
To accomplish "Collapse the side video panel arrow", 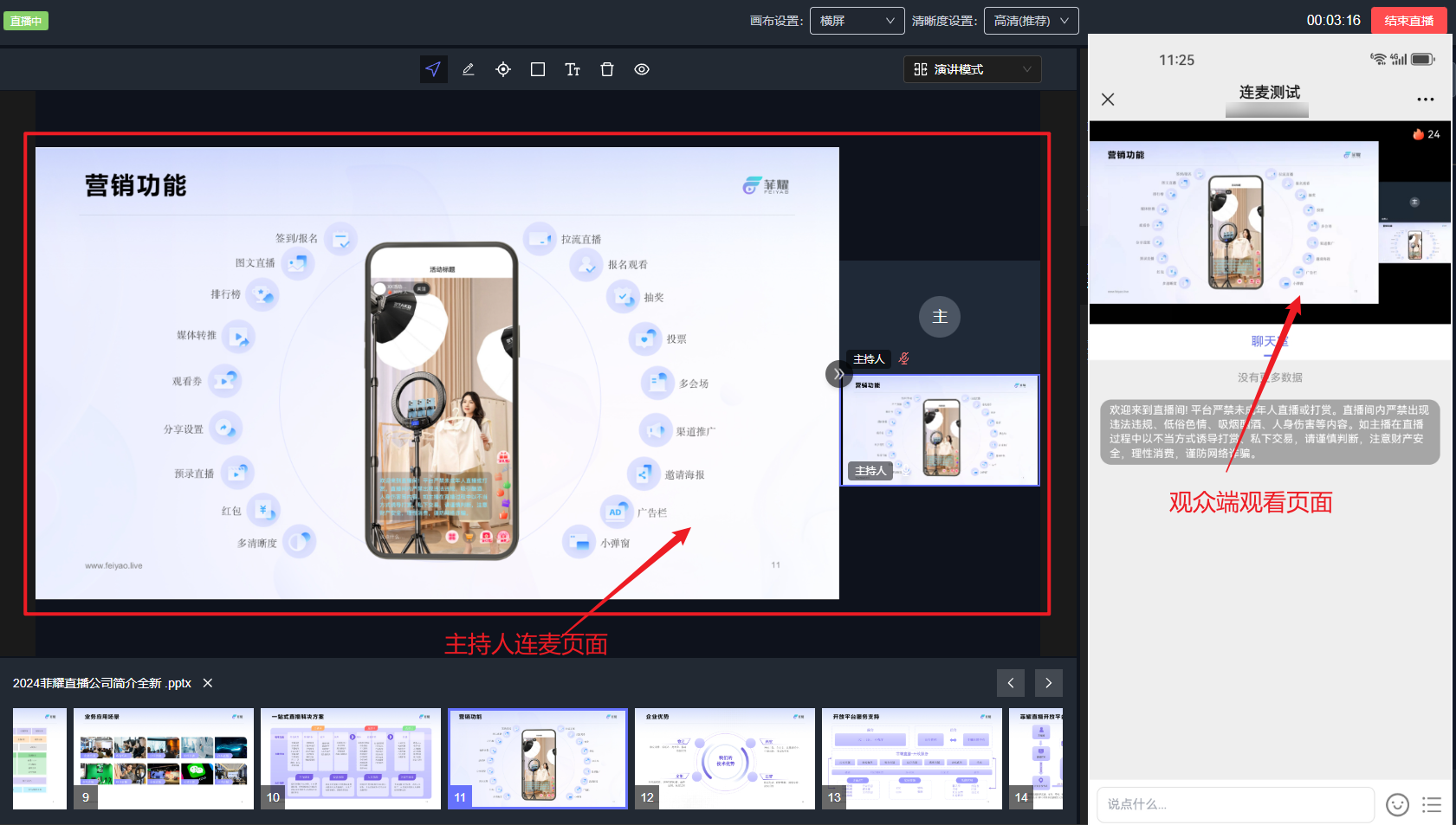I will click(838, 374).
